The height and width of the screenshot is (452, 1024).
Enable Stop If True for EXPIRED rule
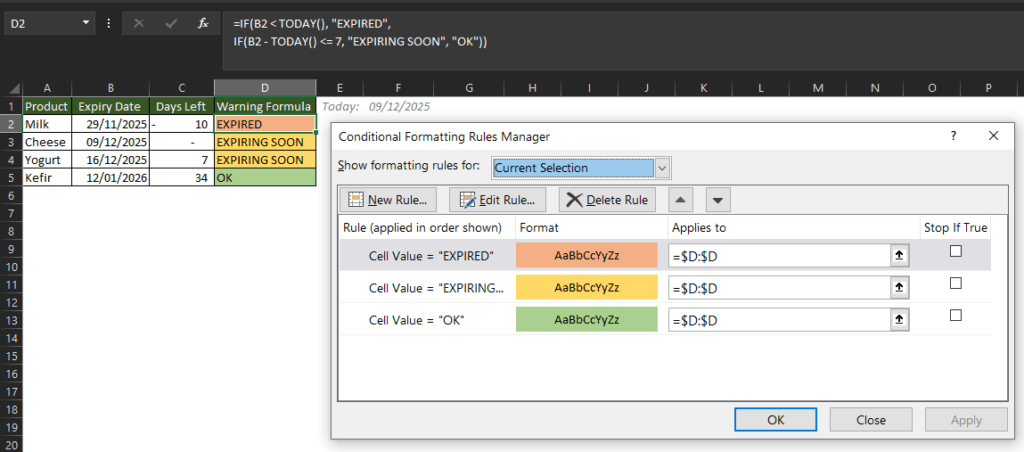coord(955,252)
